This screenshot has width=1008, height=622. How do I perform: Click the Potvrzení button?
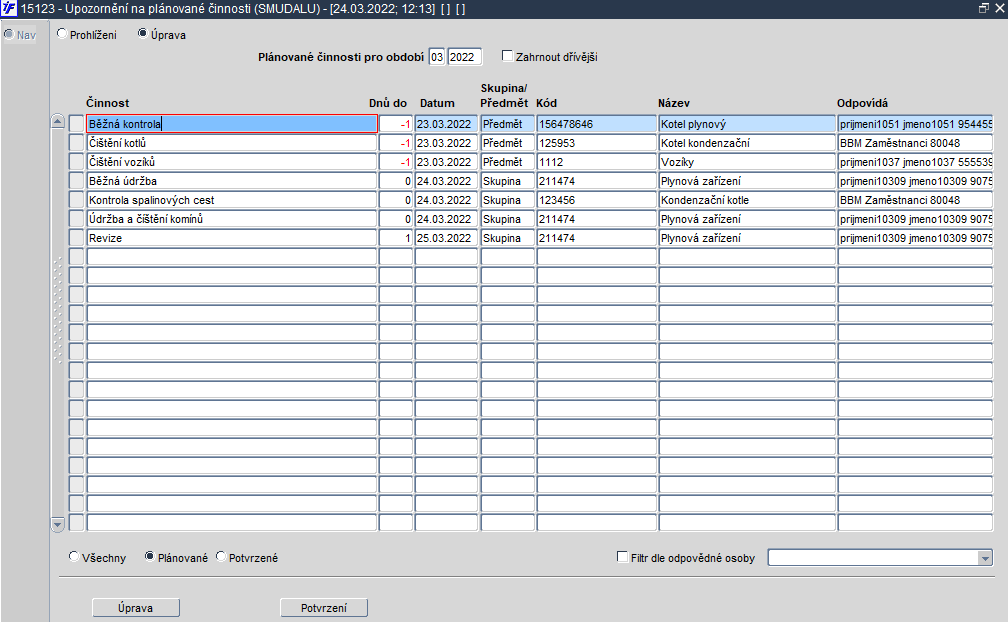[324, 608]
